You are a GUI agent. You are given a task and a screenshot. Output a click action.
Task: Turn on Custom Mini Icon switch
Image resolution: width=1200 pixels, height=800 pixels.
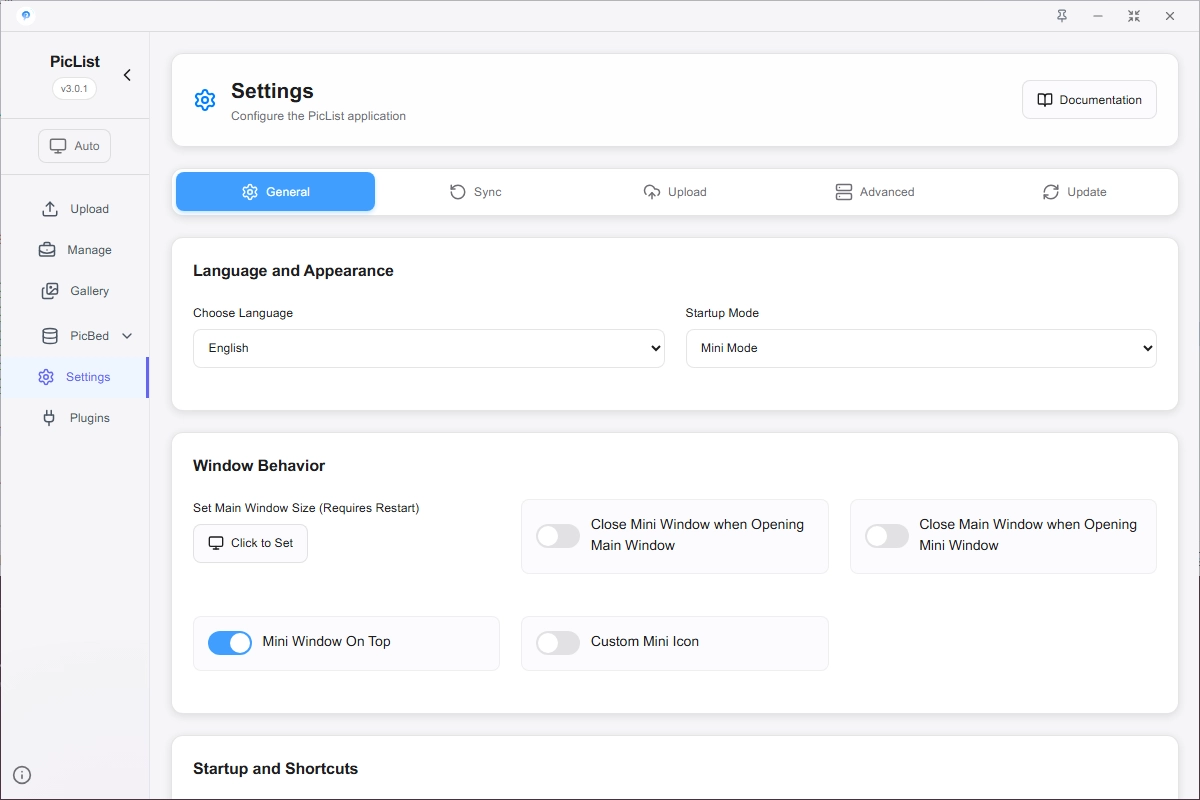558,643
